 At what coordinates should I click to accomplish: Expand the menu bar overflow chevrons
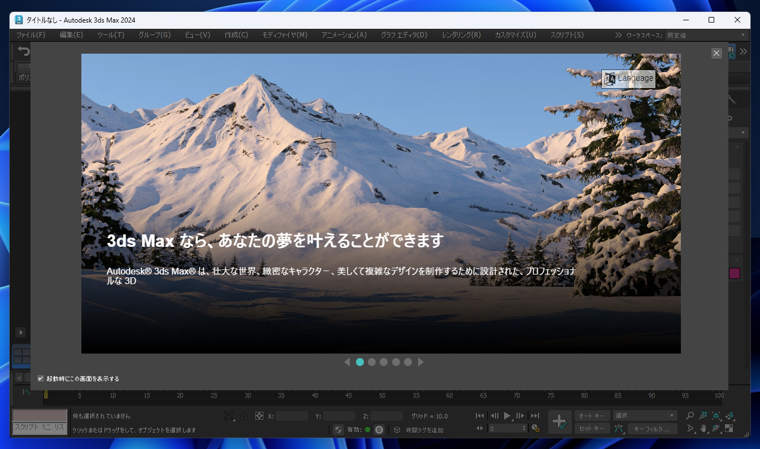click(x=618, y=35)
